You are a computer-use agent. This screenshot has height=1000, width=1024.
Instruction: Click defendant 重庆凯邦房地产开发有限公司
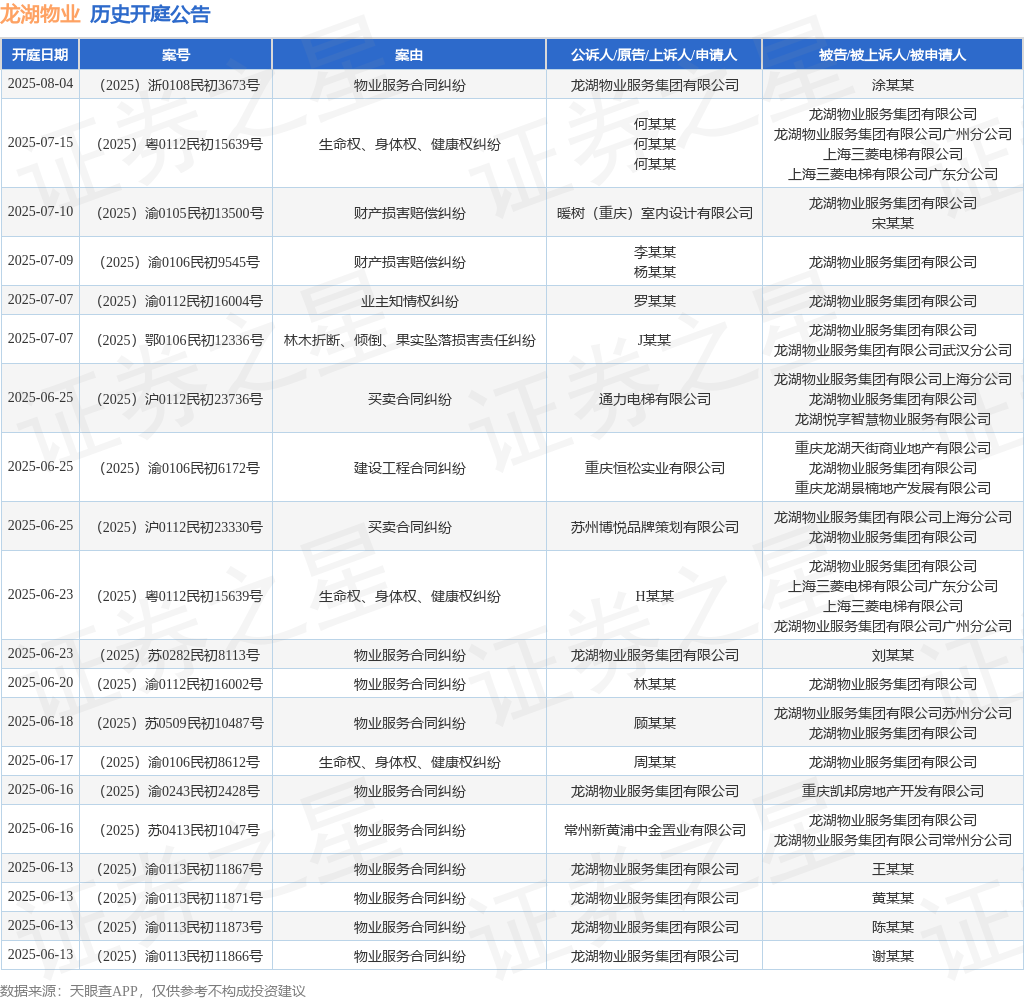click(893, 791)
